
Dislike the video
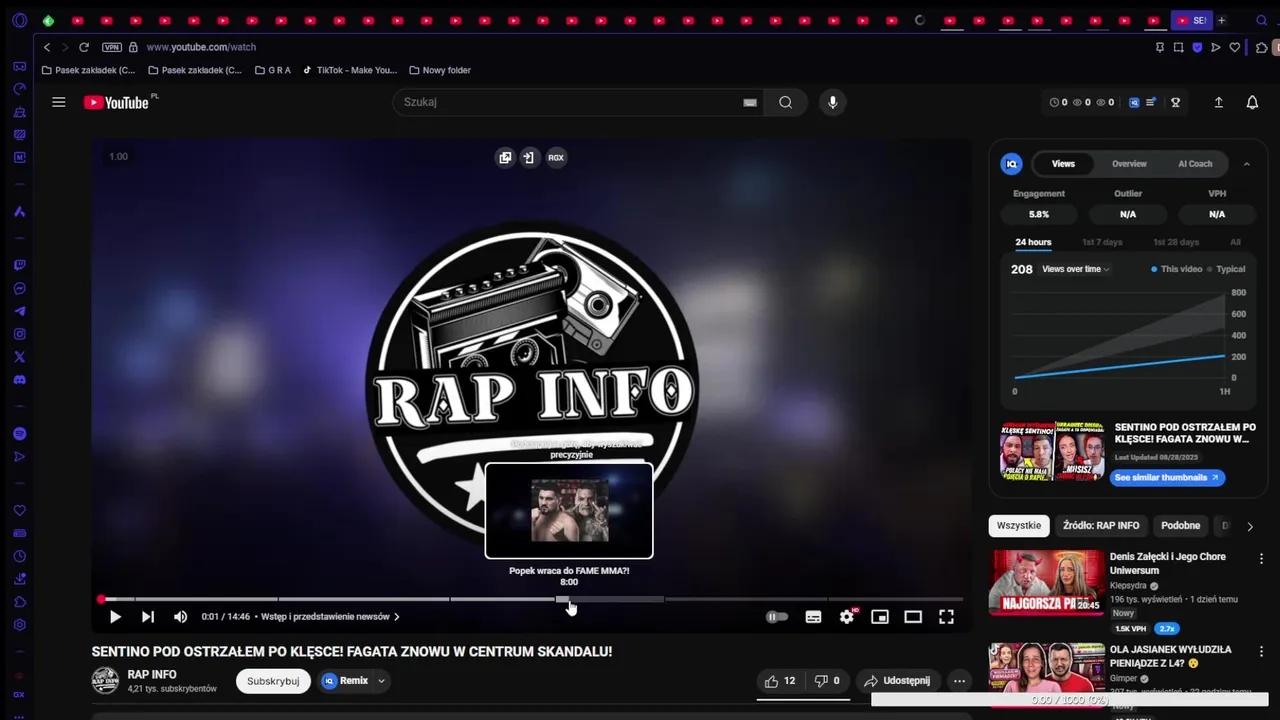coord(828,681)
